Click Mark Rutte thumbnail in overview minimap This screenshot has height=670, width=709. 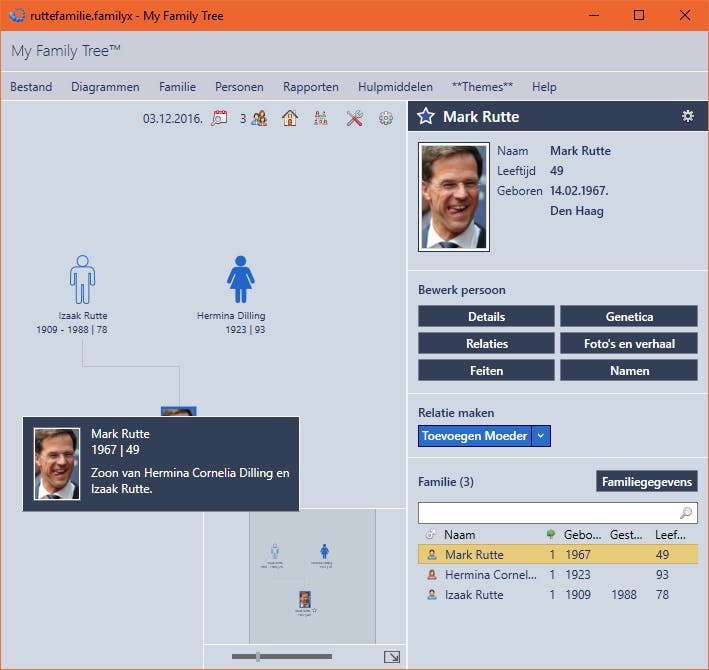click(305, 599)
